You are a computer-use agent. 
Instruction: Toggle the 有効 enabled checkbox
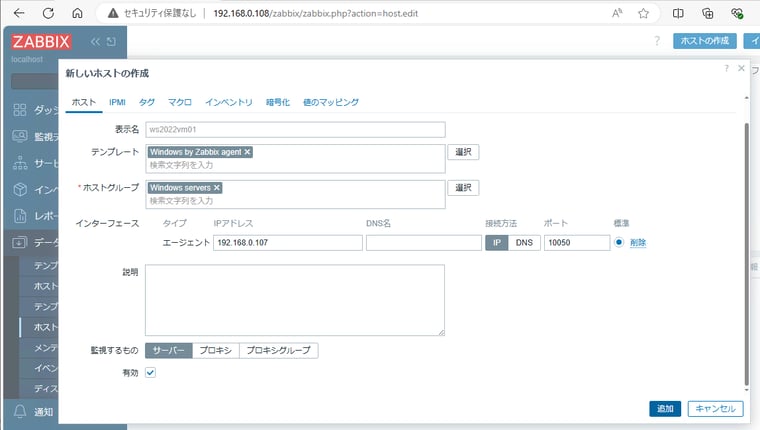[150, 373]
